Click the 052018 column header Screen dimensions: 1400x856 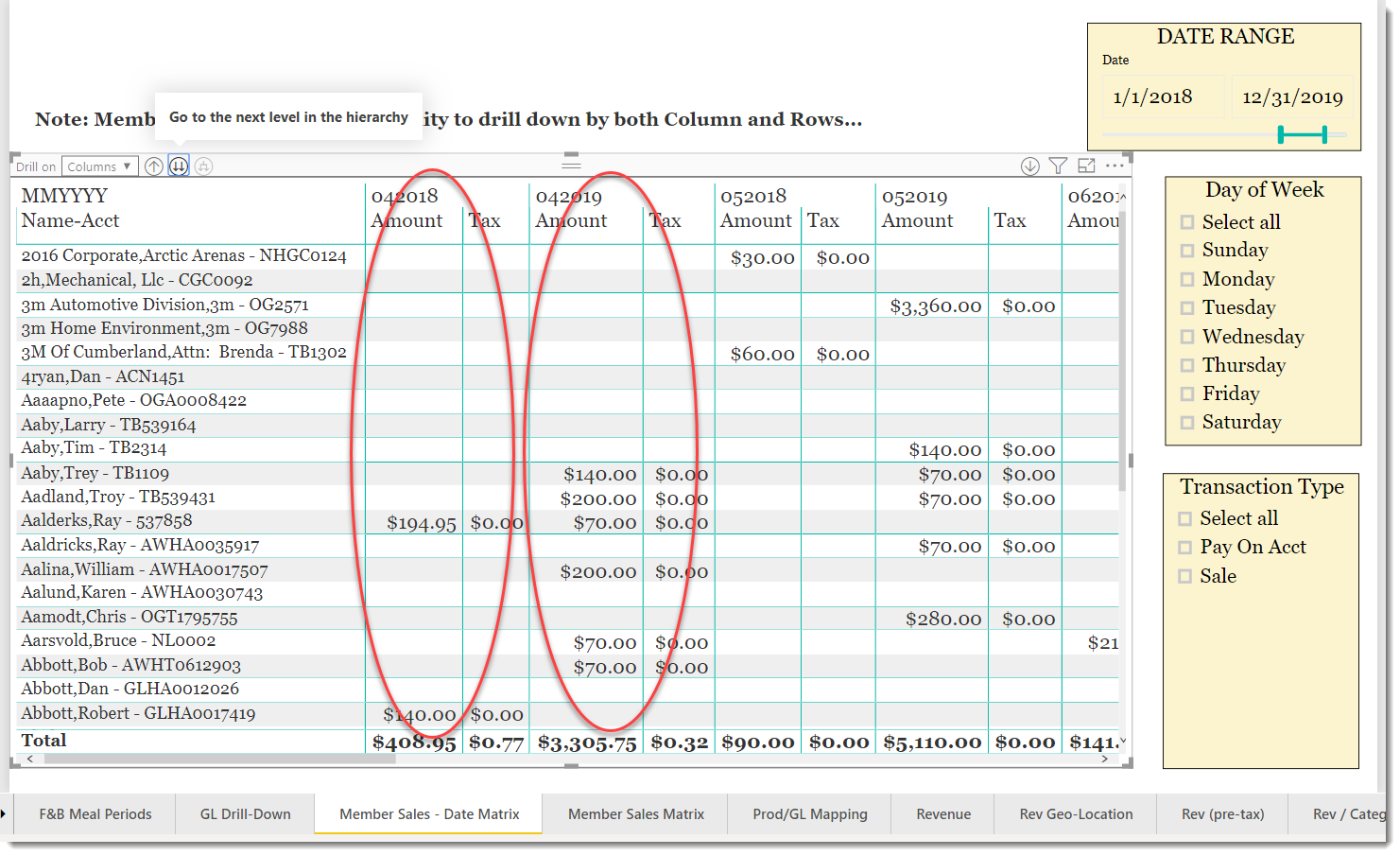(x=753, y=197)
